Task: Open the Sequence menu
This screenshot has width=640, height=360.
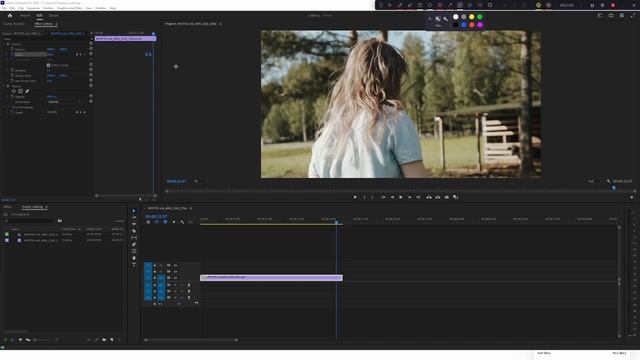Action: tap(33, 8)
